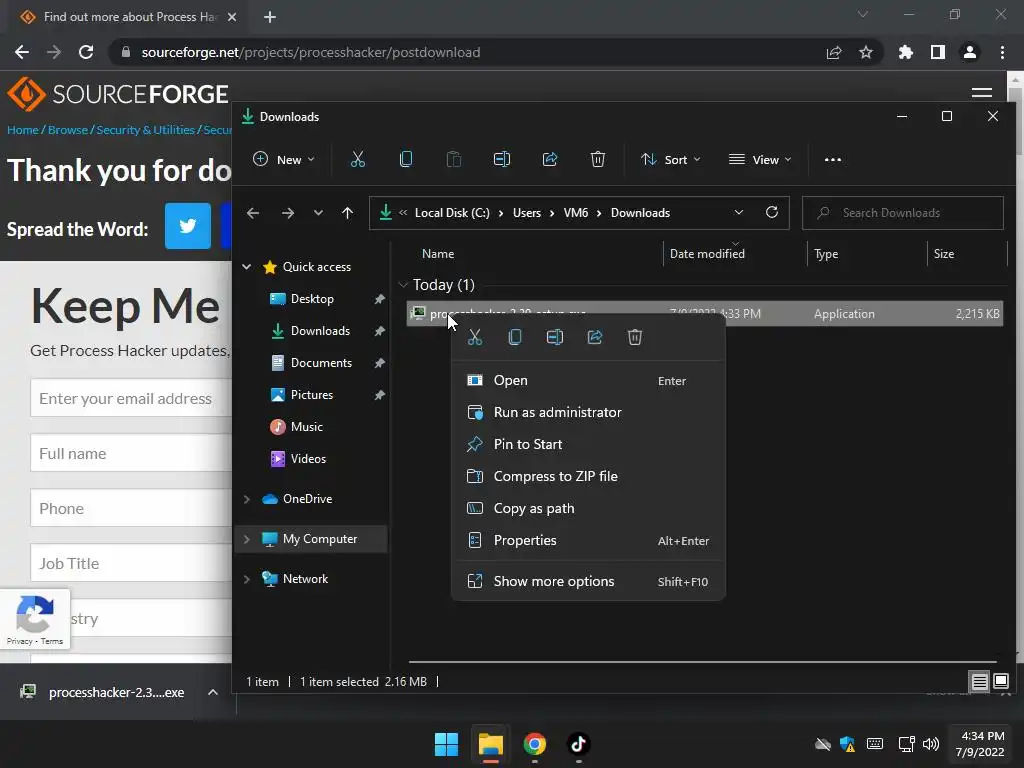Screen dimensions: 1024x768
Task: Open download item options chevron
Action: coord(213,692)
